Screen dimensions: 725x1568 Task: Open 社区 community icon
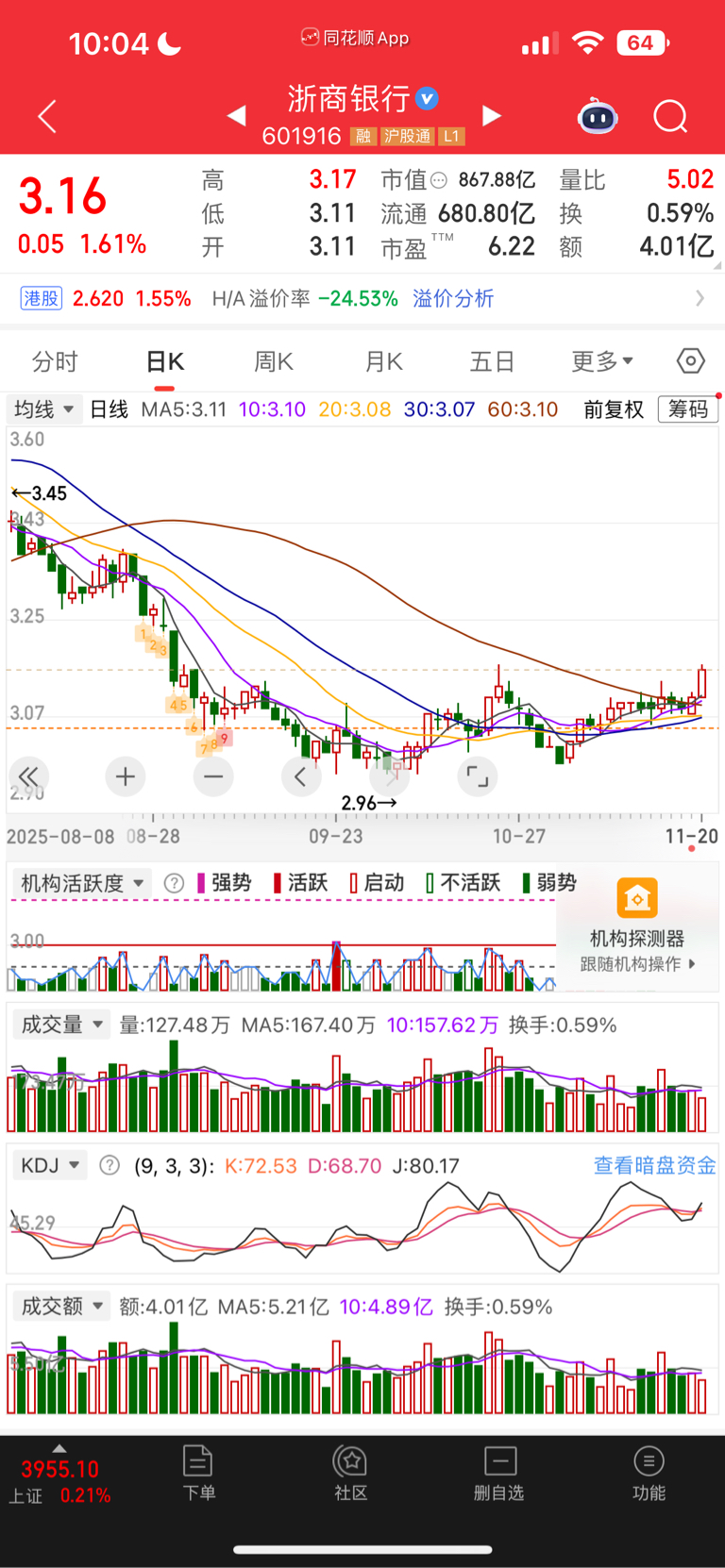coord(350,1473)
